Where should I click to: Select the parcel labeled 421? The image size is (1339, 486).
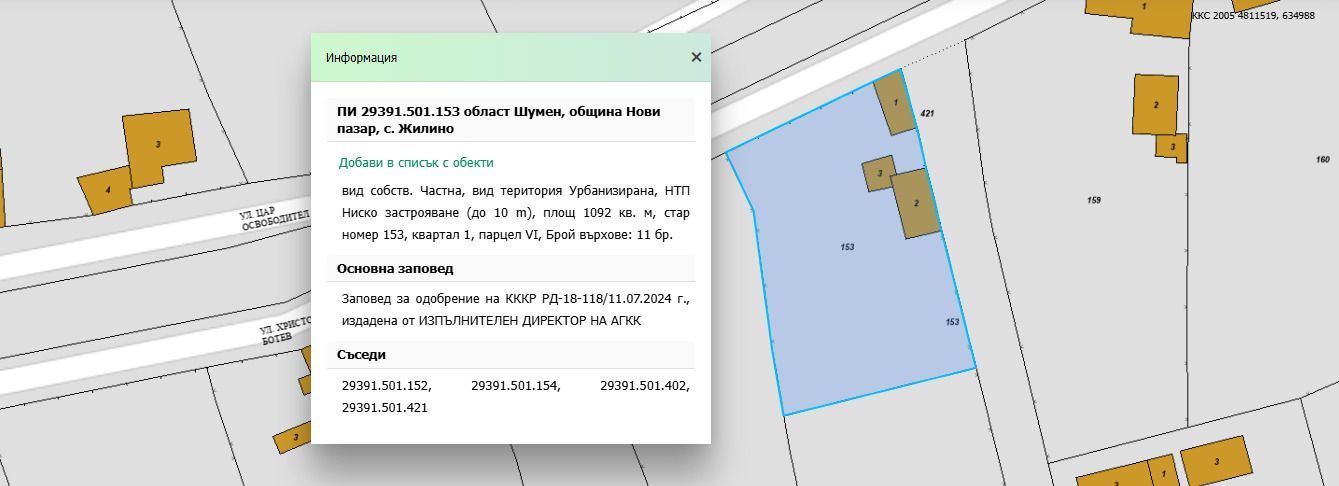coord(927,114)
